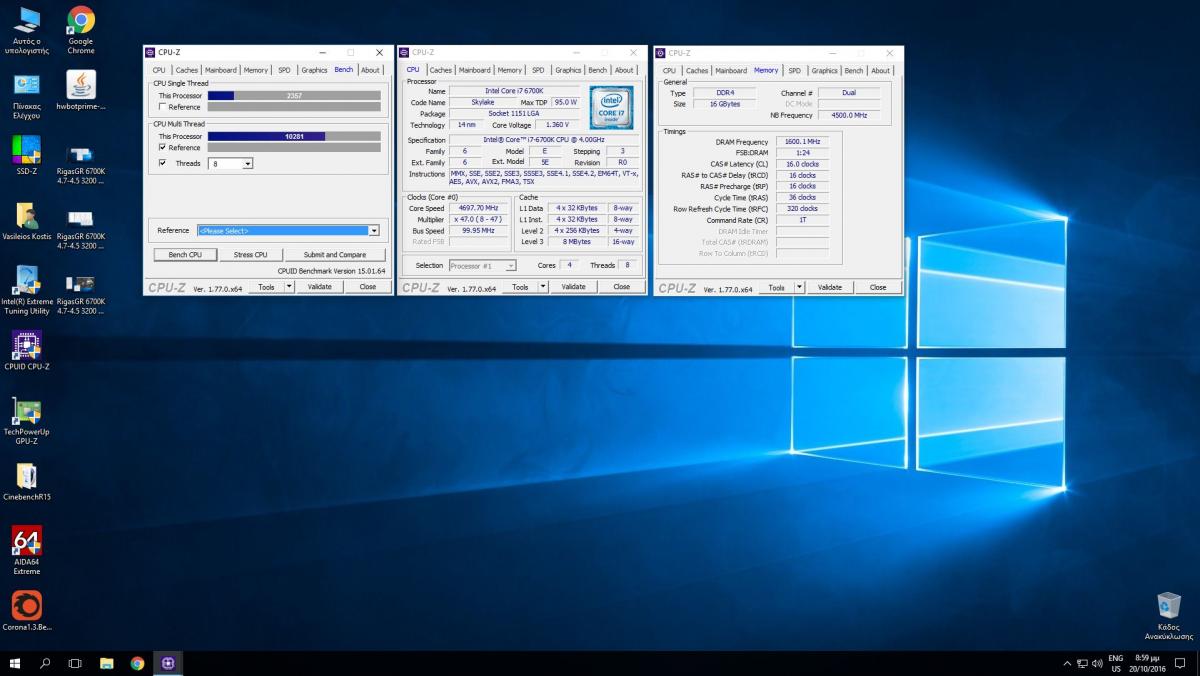Launch Intel Extreme Tuning Utility shortcut
The width and height of the screenshot is (1200, 676).
tap(27, 290)
